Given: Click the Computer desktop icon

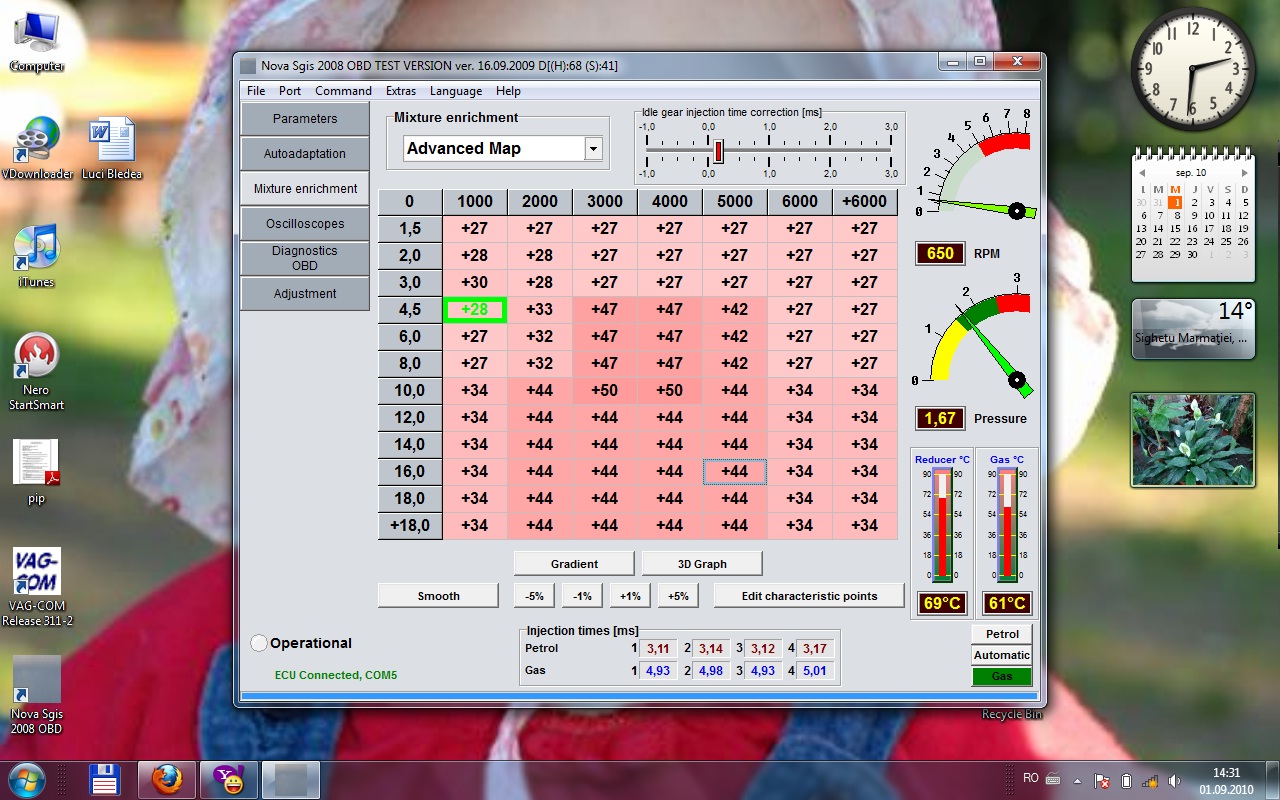Looking at the screenshot, I should point(37,32).
